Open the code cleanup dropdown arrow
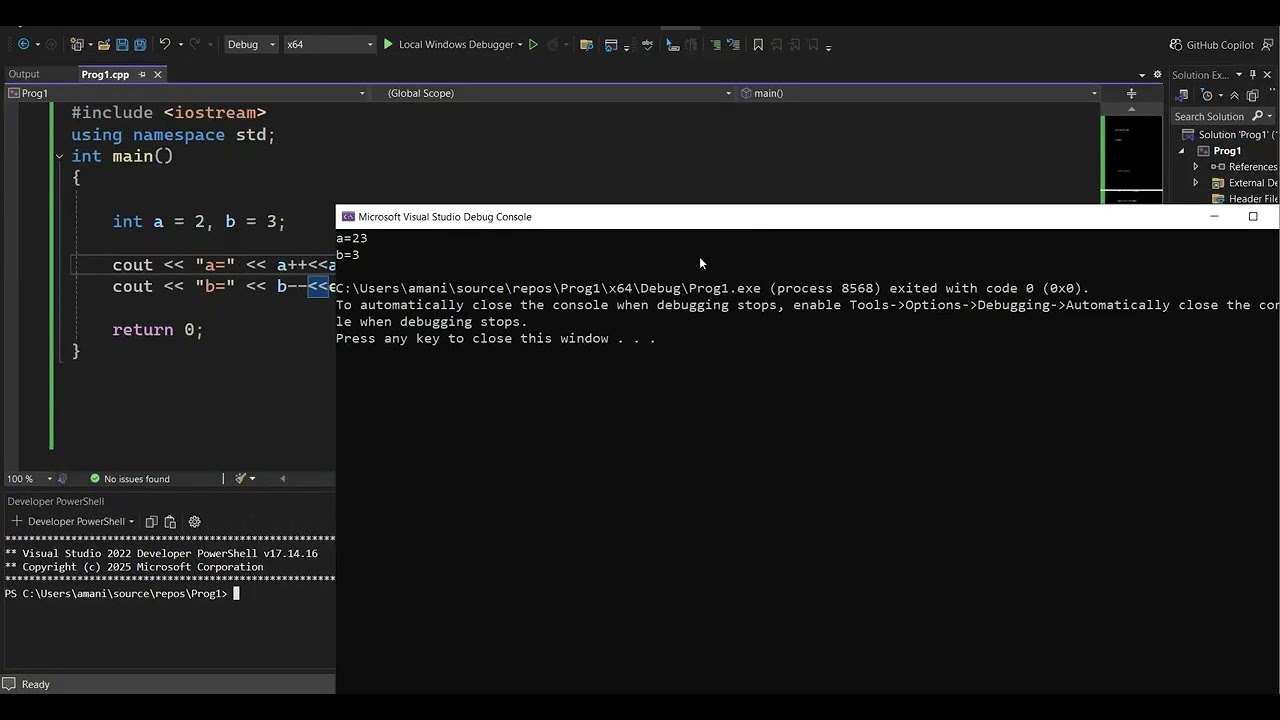Image resolution: width=1280 pixels, height=720 pixels. point(252,478)
